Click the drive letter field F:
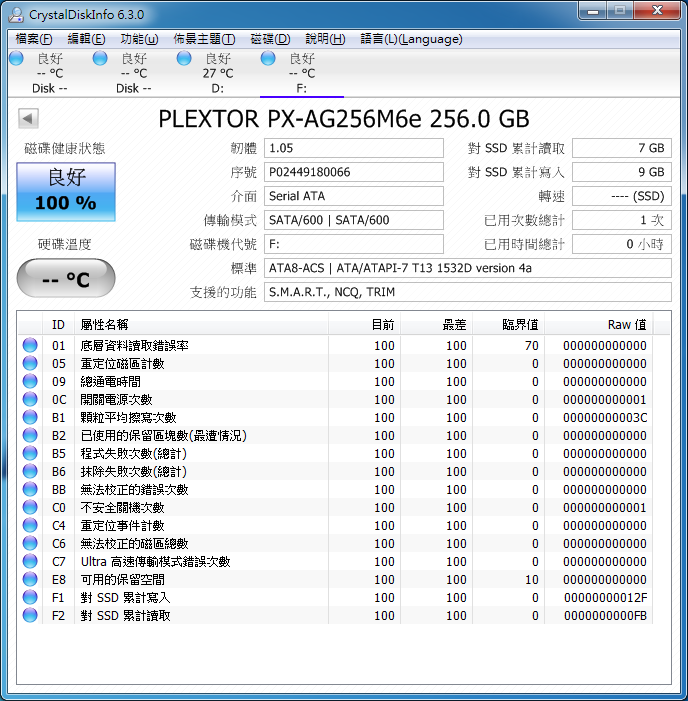This screenshot has height=701, width=688. coord(354,244)
